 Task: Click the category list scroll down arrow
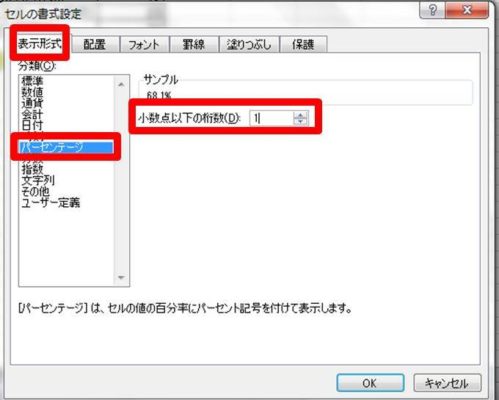121,277
